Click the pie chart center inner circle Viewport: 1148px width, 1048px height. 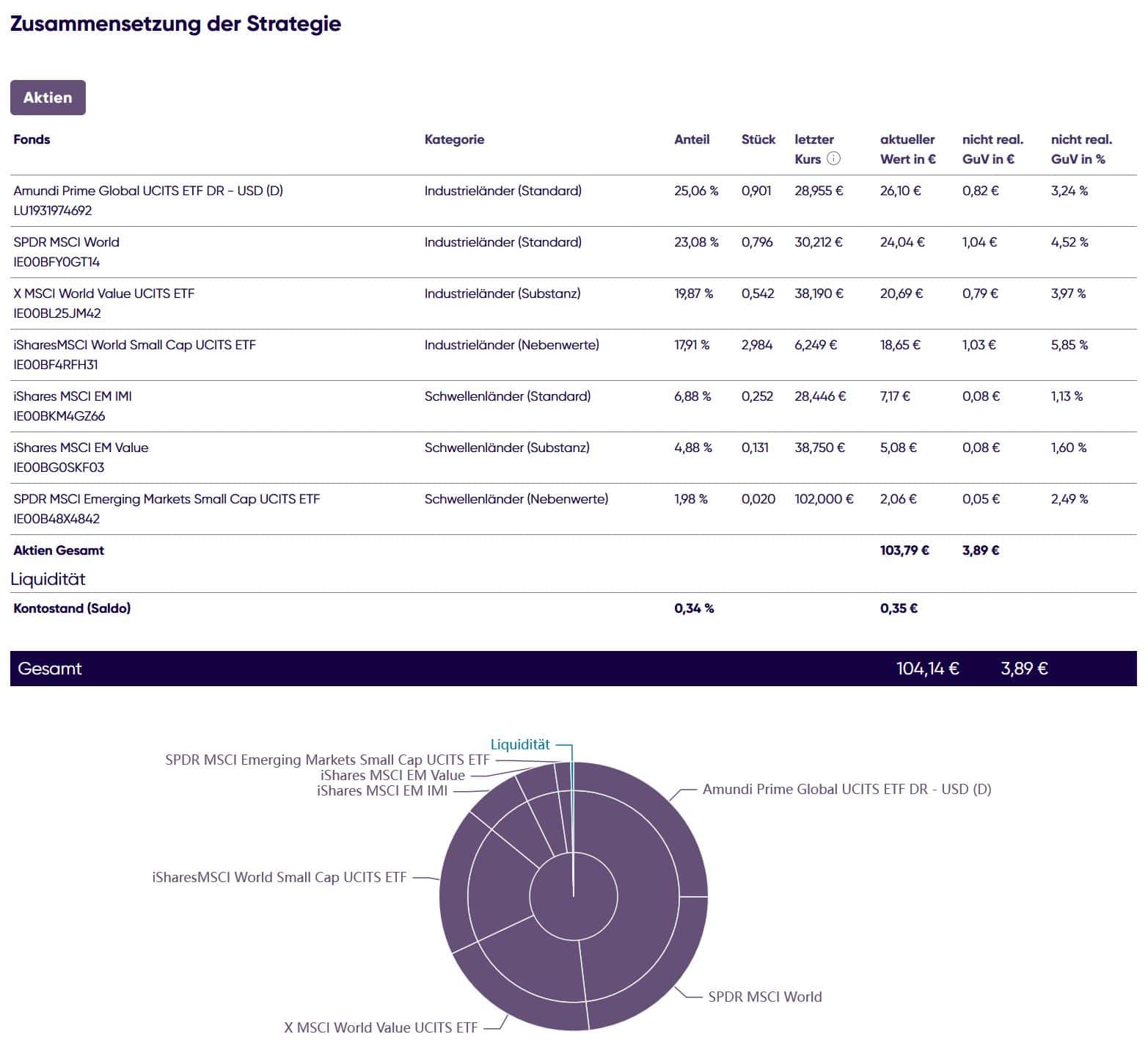click(574, 897)
